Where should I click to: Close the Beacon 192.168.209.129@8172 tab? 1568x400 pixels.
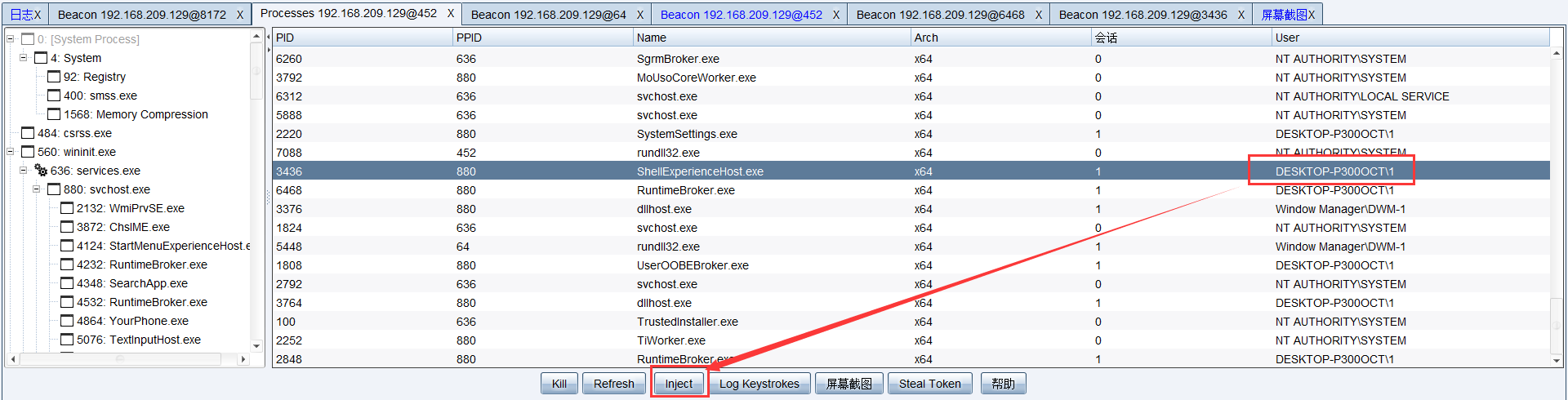(239, 15)
